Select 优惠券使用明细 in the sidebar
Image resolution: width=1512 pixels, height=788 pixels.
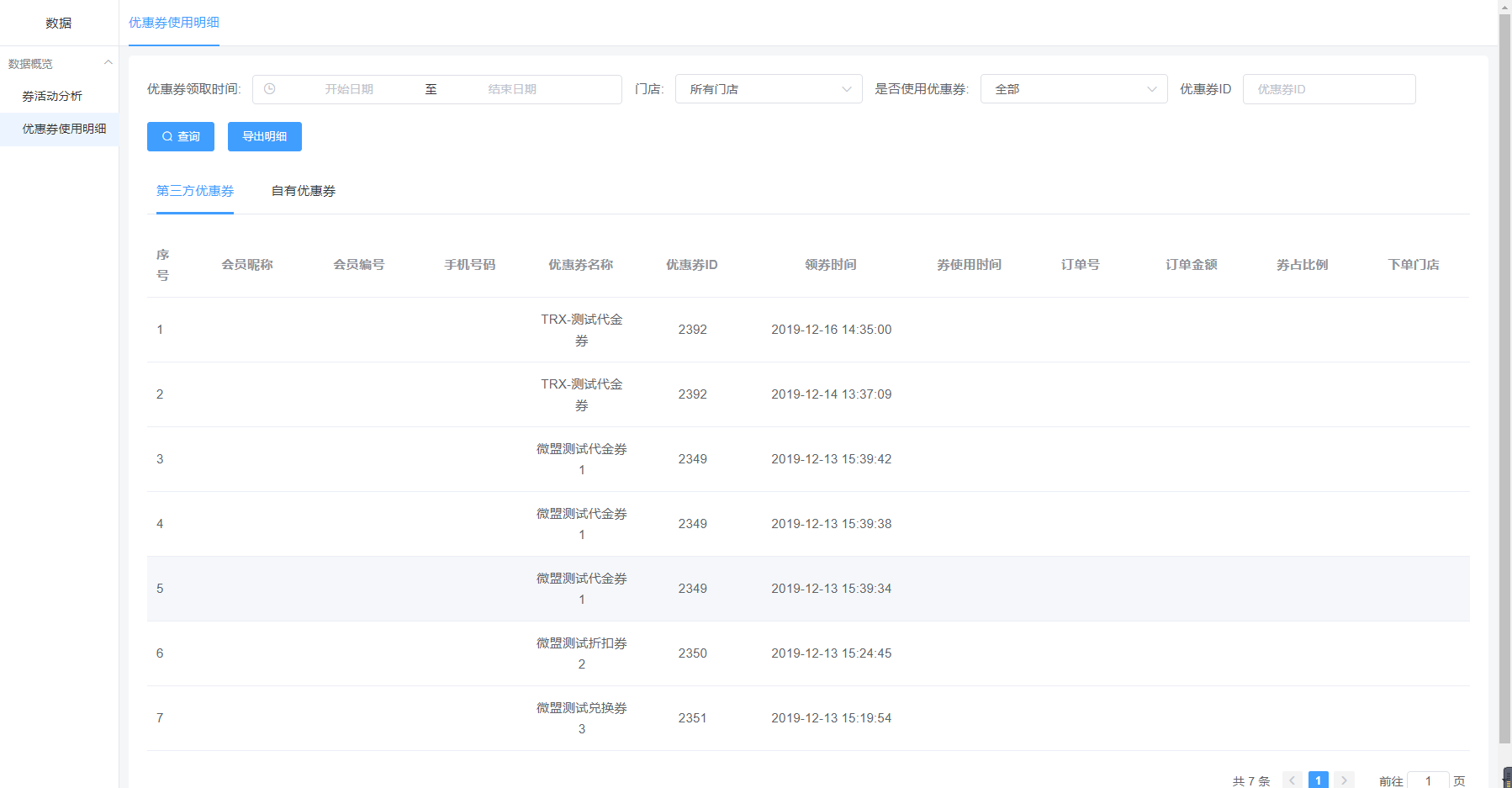click(64, 129)
